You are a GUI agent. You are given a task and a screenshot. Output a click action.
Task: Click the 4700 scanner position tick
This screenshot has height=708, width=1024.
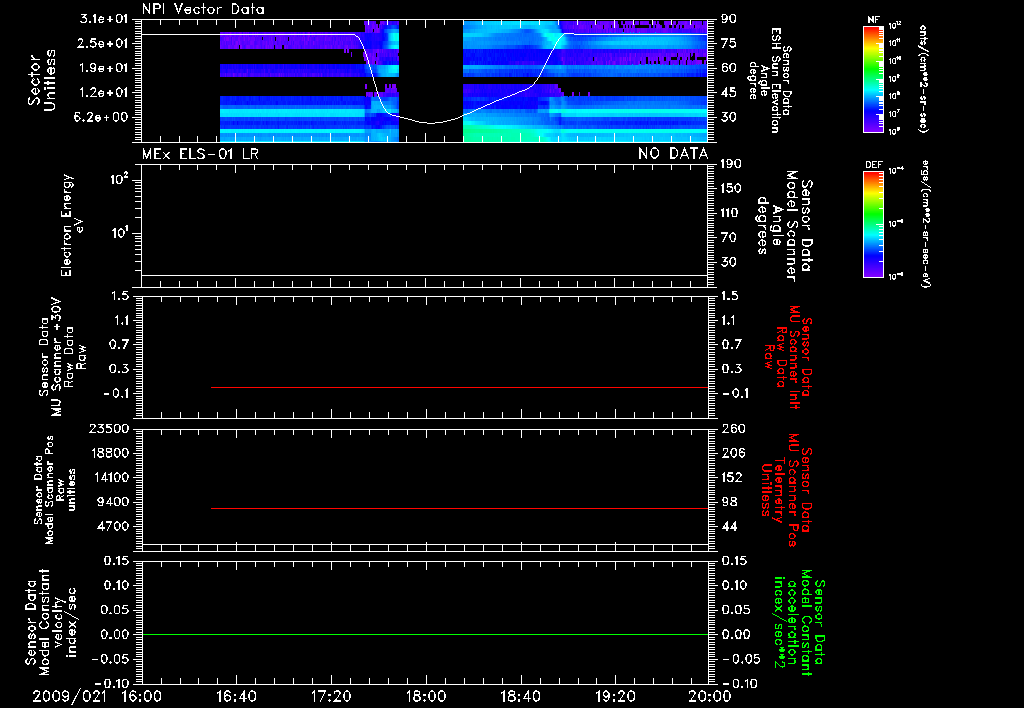click(x=113, y=526)
